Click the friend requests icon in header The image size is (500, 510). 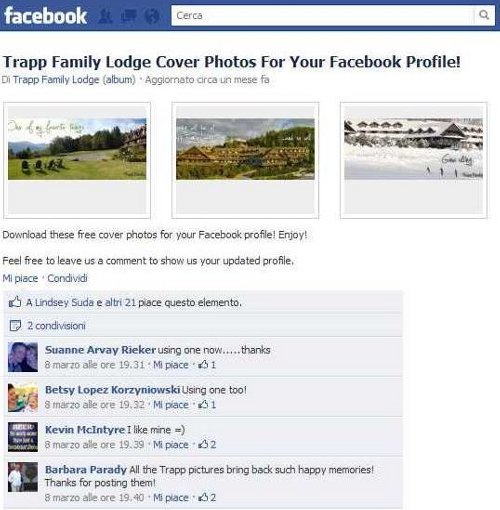pyautogui.click(x=106, y=16)
